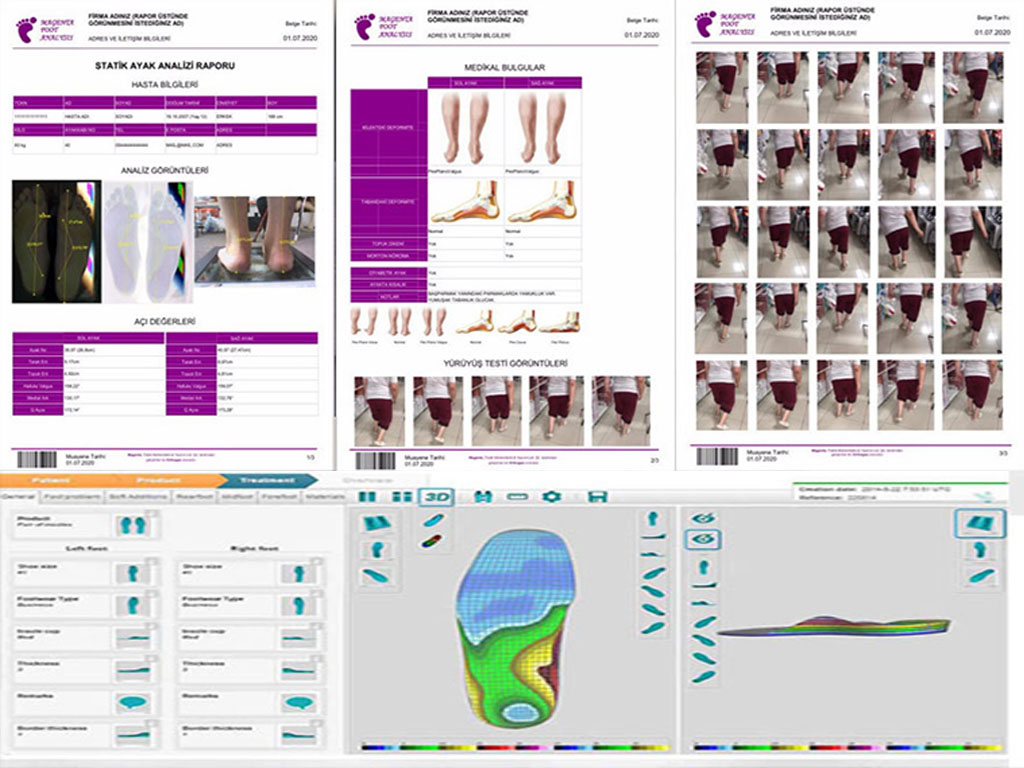Screen dimensions: 1024x768
Task: Open the Left foot Thickness selector
Action: click(x=131, y=670)
